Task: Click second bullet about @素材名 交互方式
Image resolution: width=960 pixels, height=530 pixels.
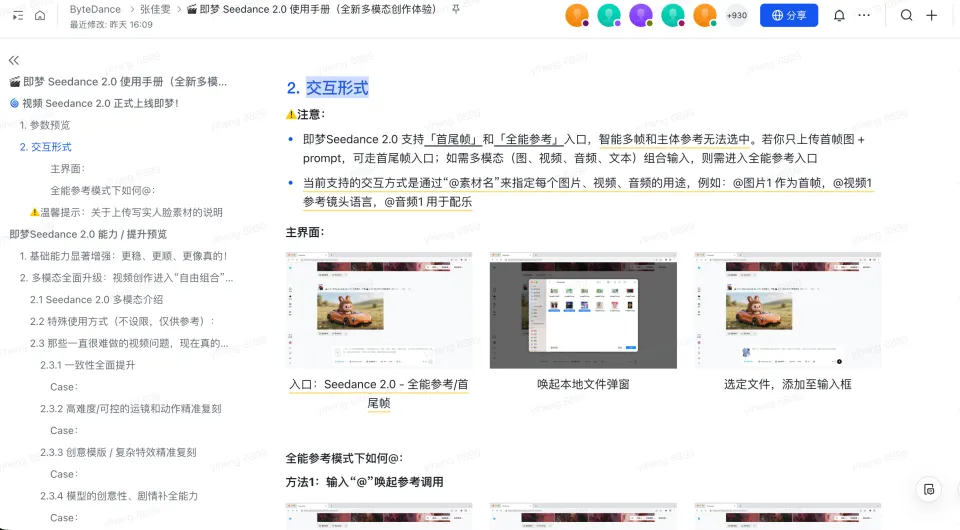Action: click(587, 192)
